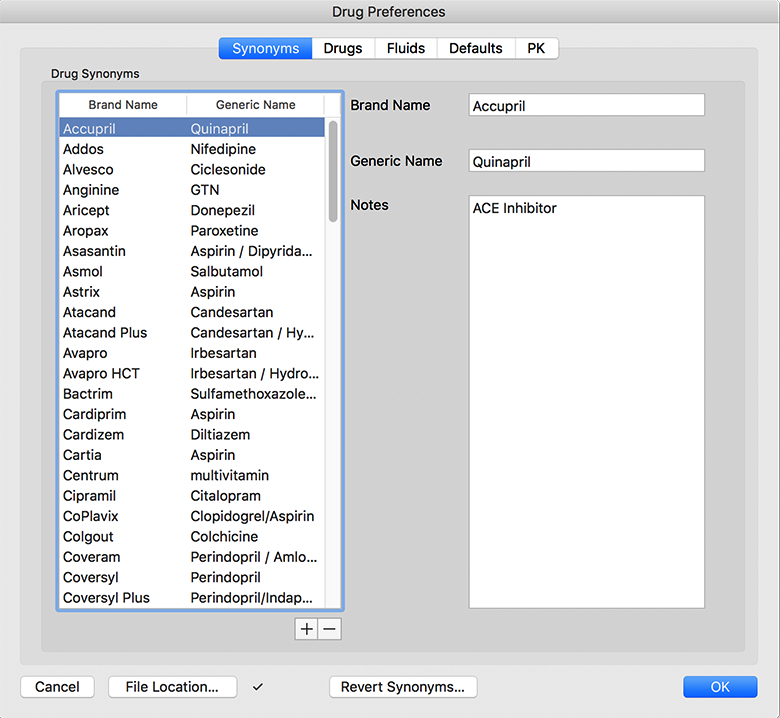This screenshot has width=780, height=718.
Task: Select the Anginine row
Action: [x=192, y=190]
